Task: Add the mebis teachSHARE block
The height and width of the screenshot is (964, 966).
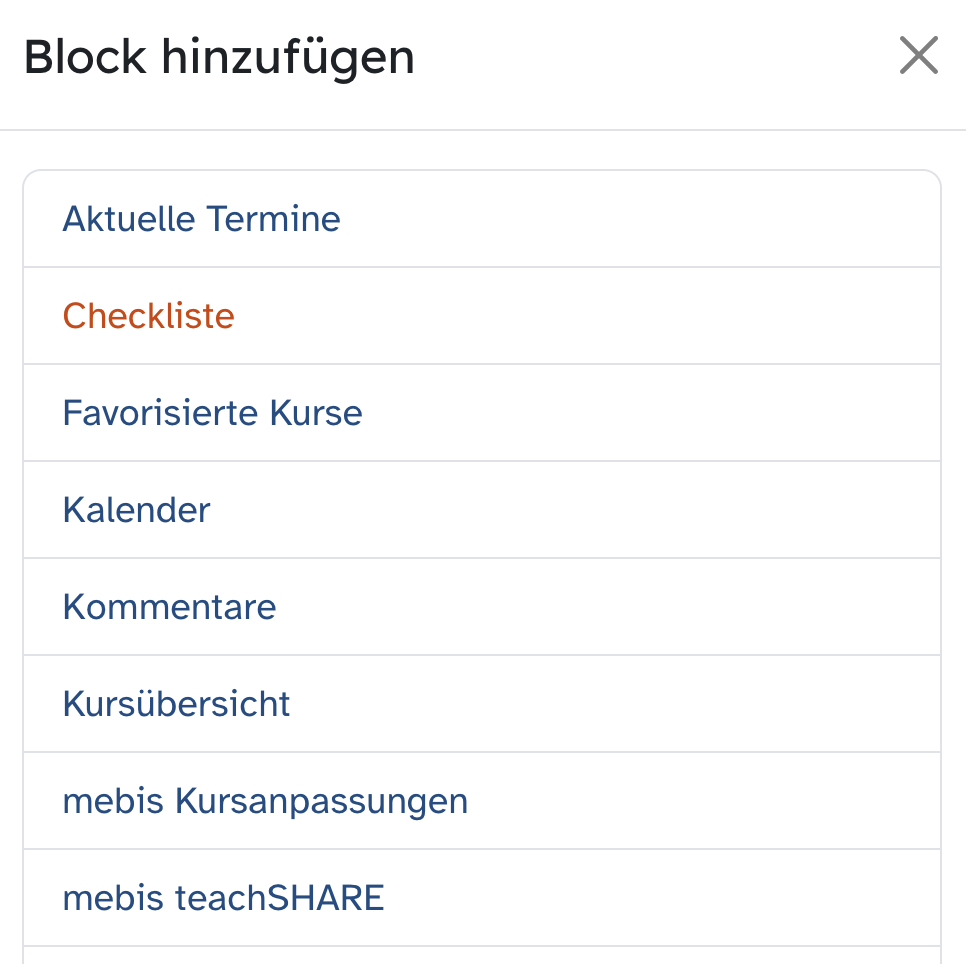Action: coord(223,898)
